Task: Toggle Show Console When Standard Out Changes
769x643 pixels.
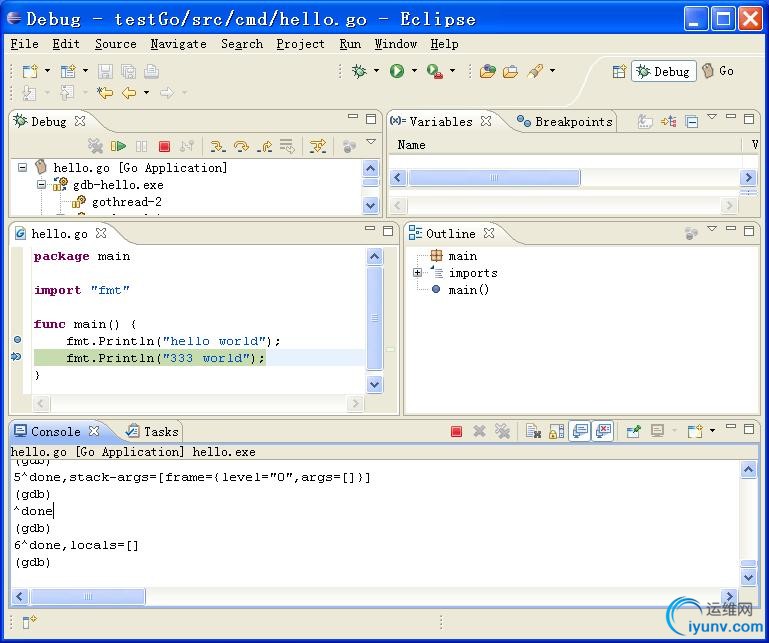Action: (580, 431)
